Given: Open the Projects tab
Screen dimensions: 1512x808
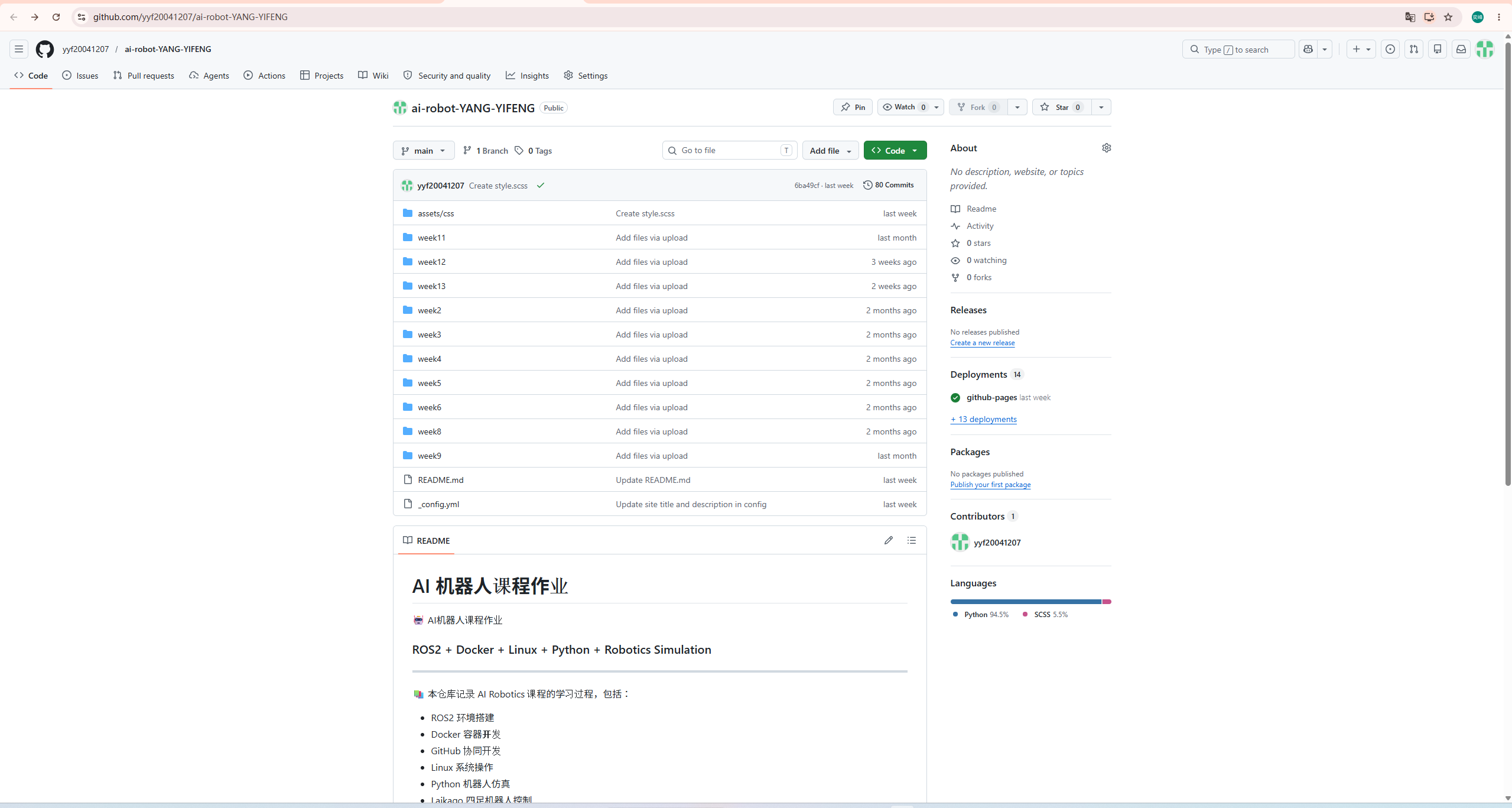Looking at the screenshot, I should [x=322, y=76].
